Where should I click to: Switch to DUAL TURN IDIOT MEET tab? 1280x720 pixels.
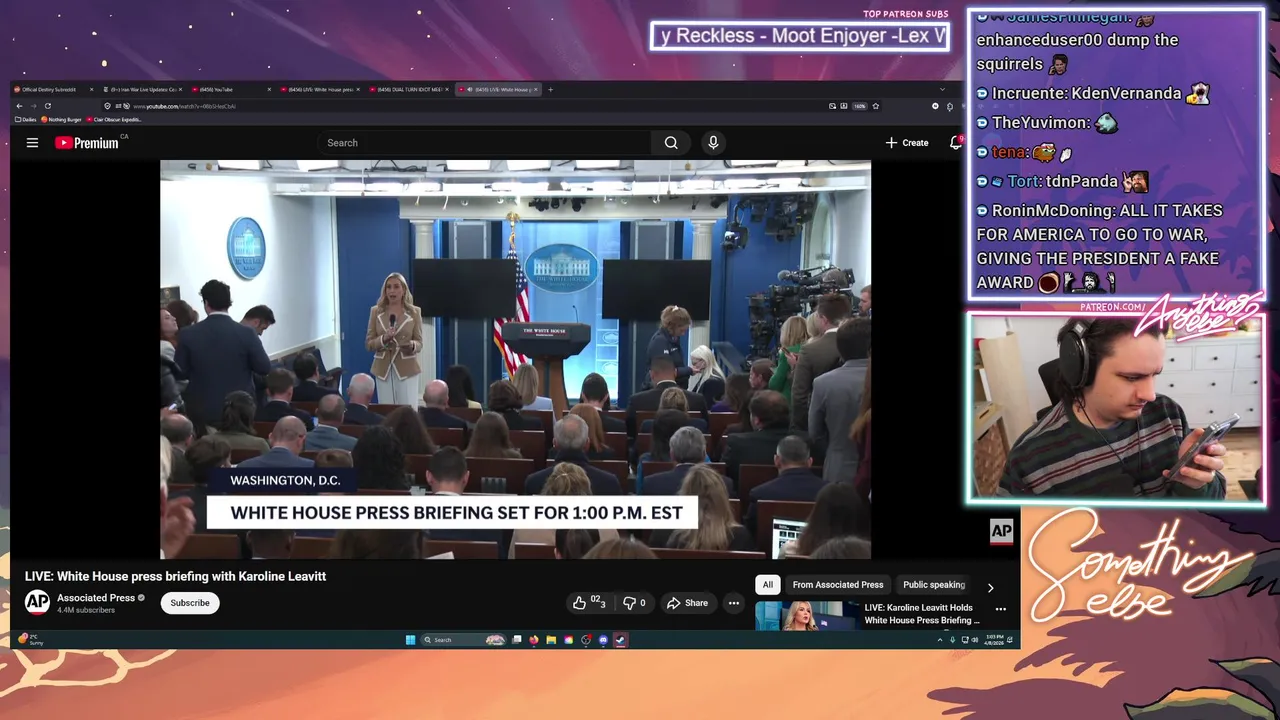[x=408, y=89]
